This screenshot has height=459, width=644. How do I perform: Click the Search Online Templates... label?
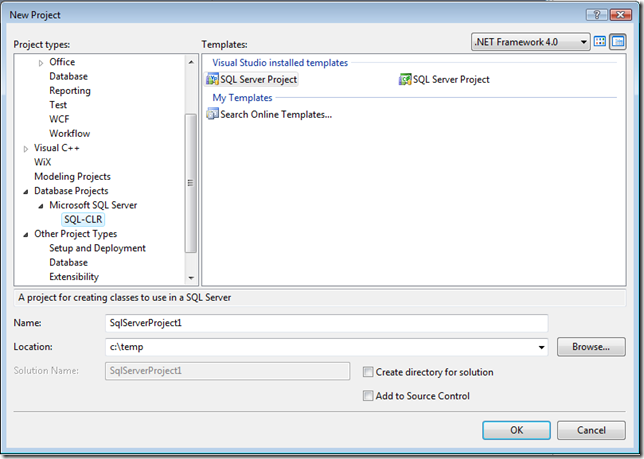point(276,115)
